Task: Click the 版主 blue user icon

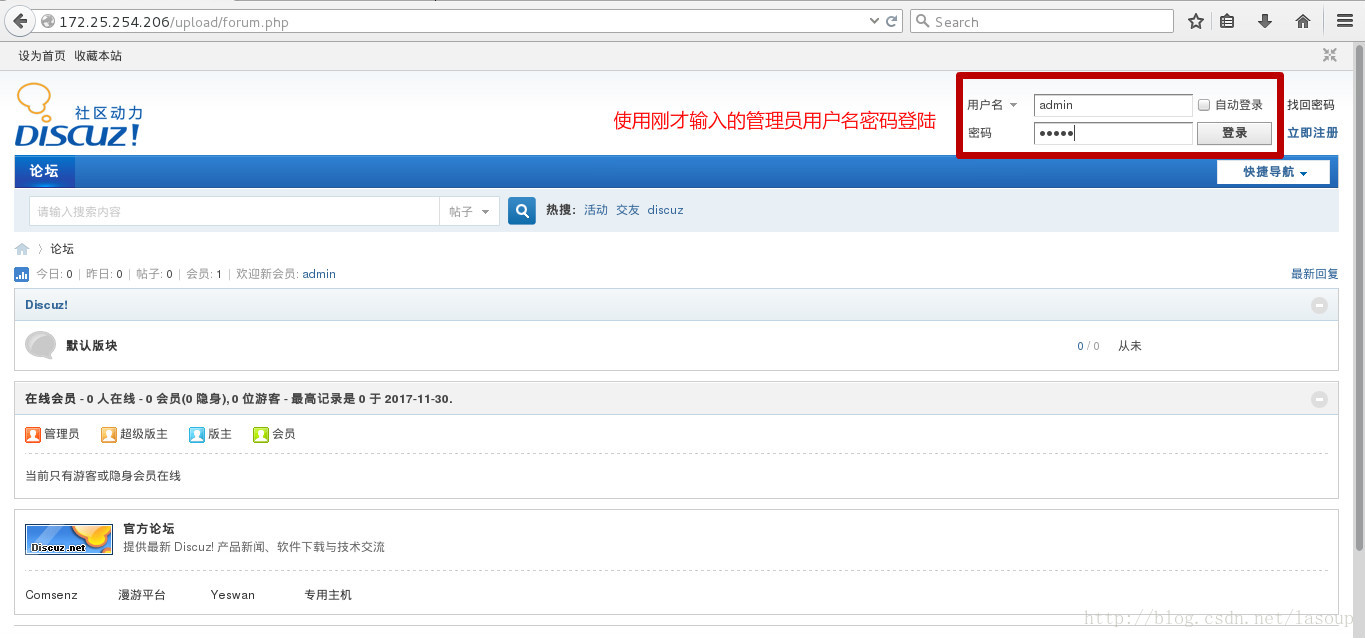Action: click(x=197, y=435)
